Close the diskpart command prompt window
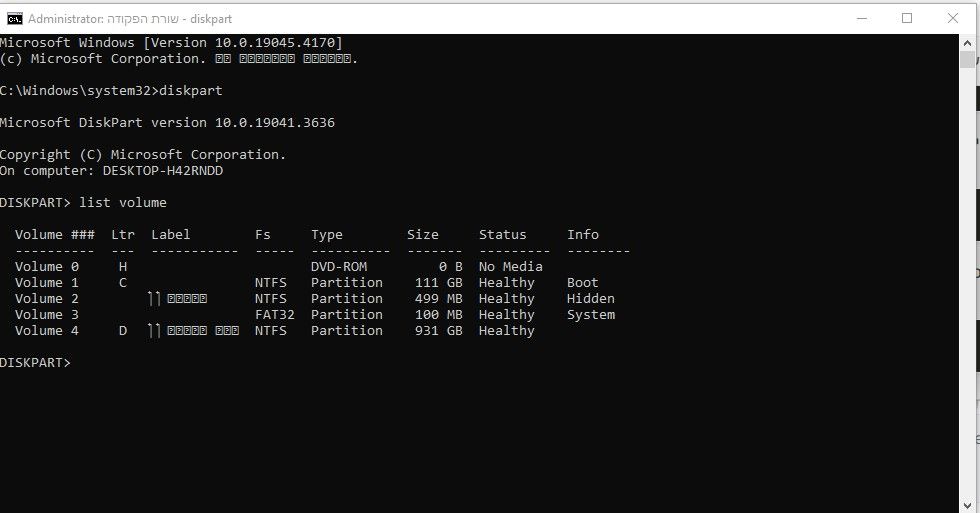Viewport: 980px width, 513px height. coord(952,19)
